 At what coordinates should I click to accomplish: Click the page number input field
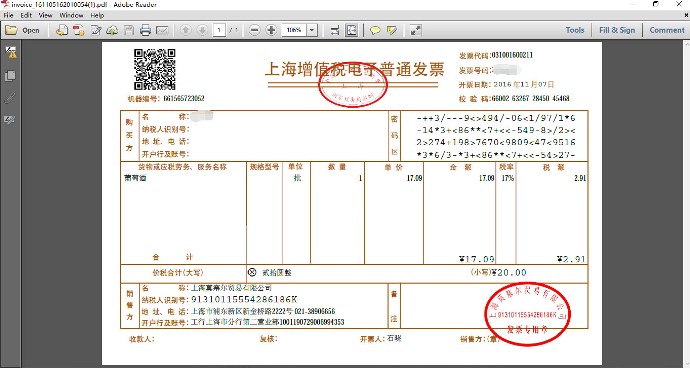click(219, 30)
